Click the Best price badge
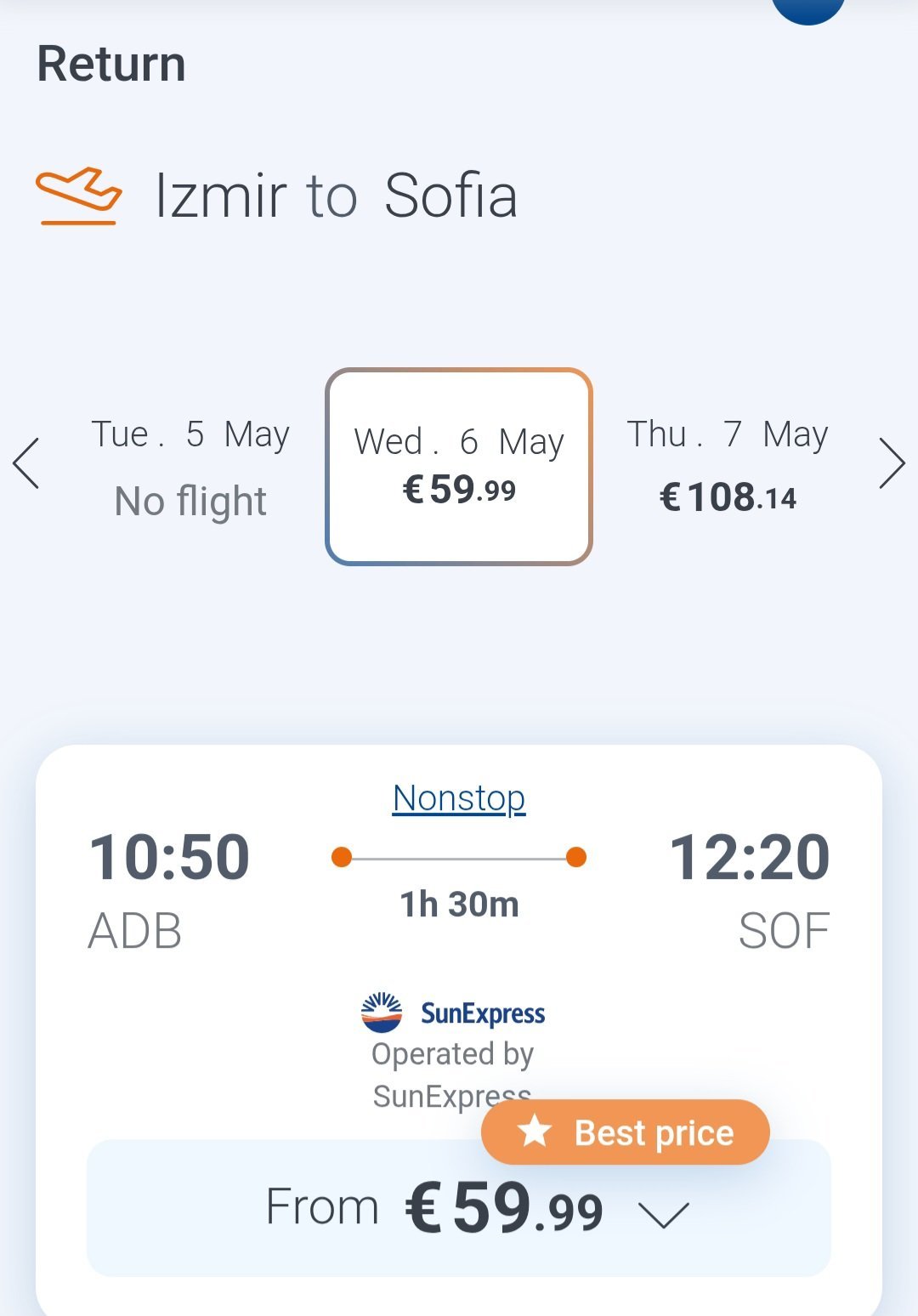Image resolution: width=918 pixels, height=1316 pixels. pos(626,1132)
